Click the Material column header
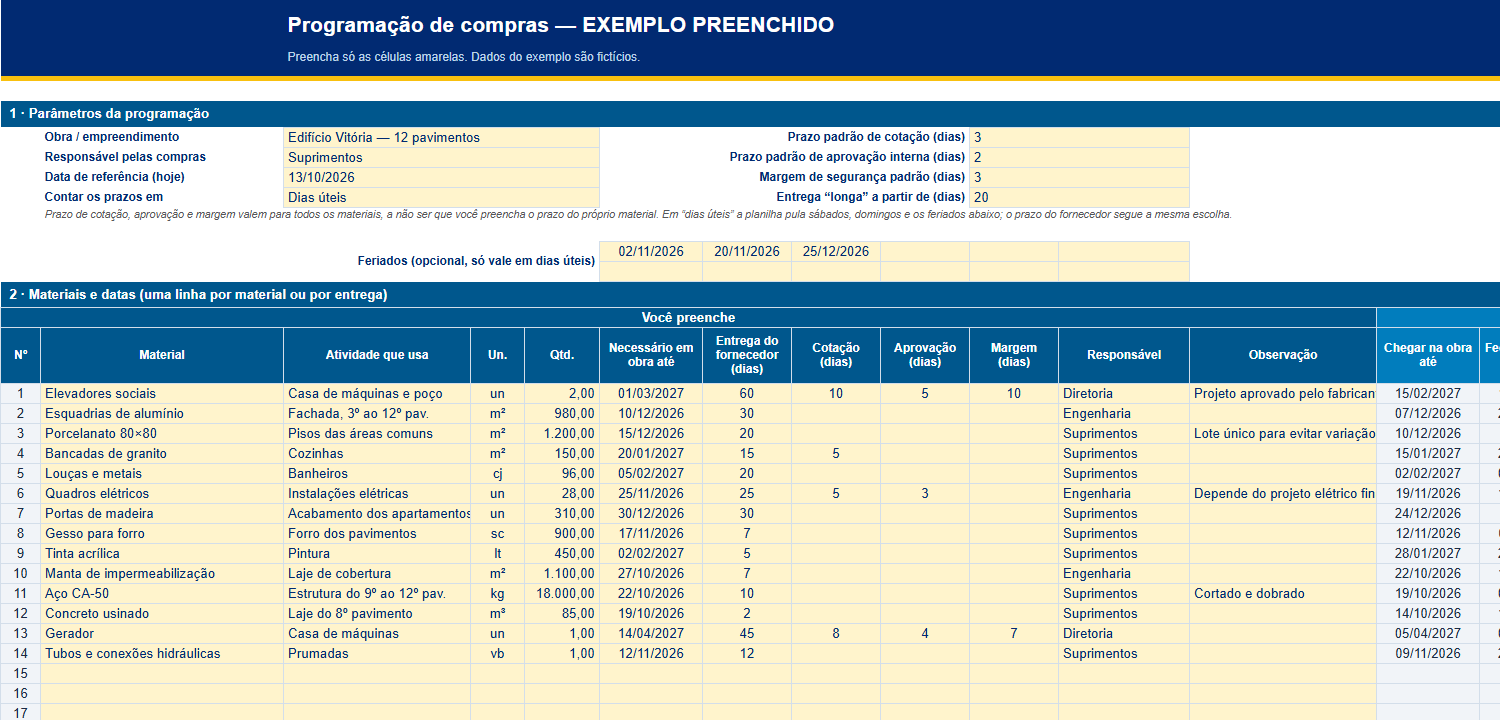Viewport: 1500px width, 720px height. pyautogui.click(x=162, y=355)
